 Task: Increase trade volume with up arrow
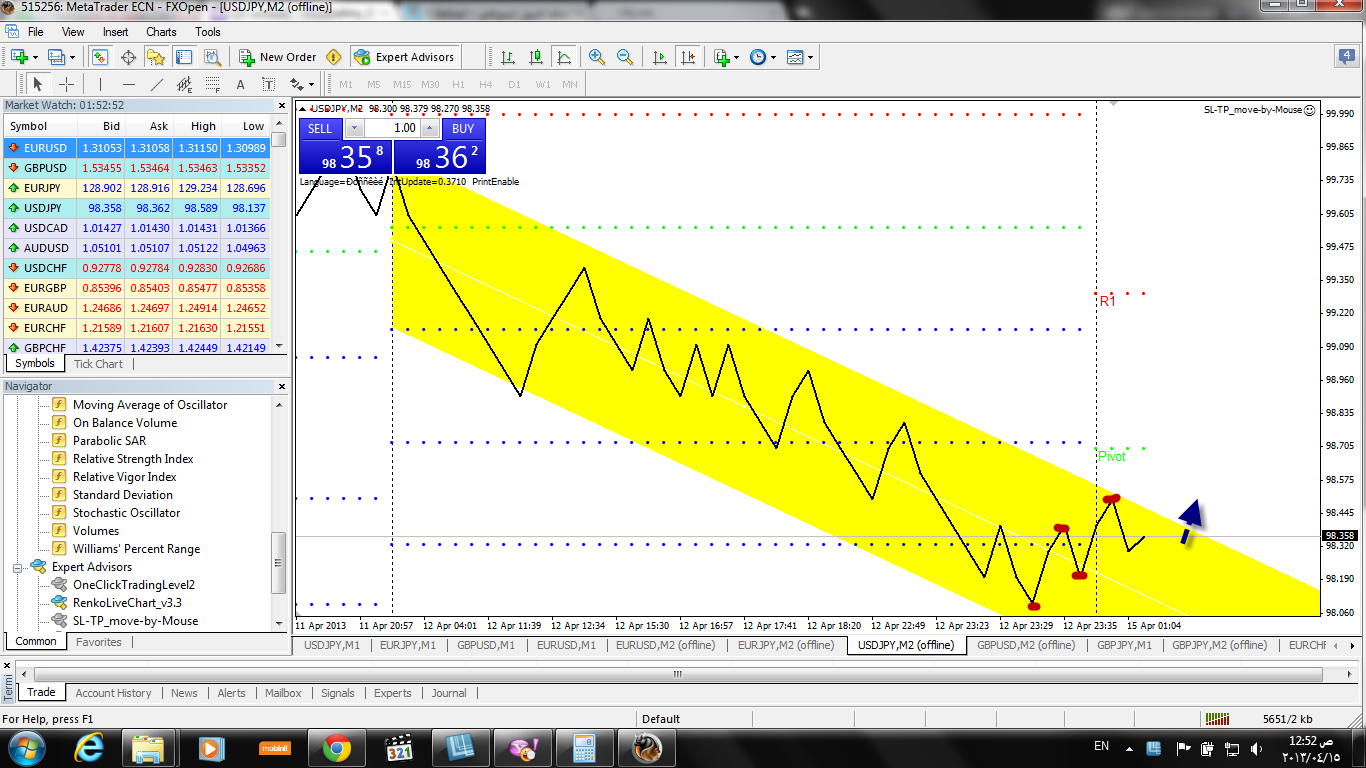coord(430,128)
